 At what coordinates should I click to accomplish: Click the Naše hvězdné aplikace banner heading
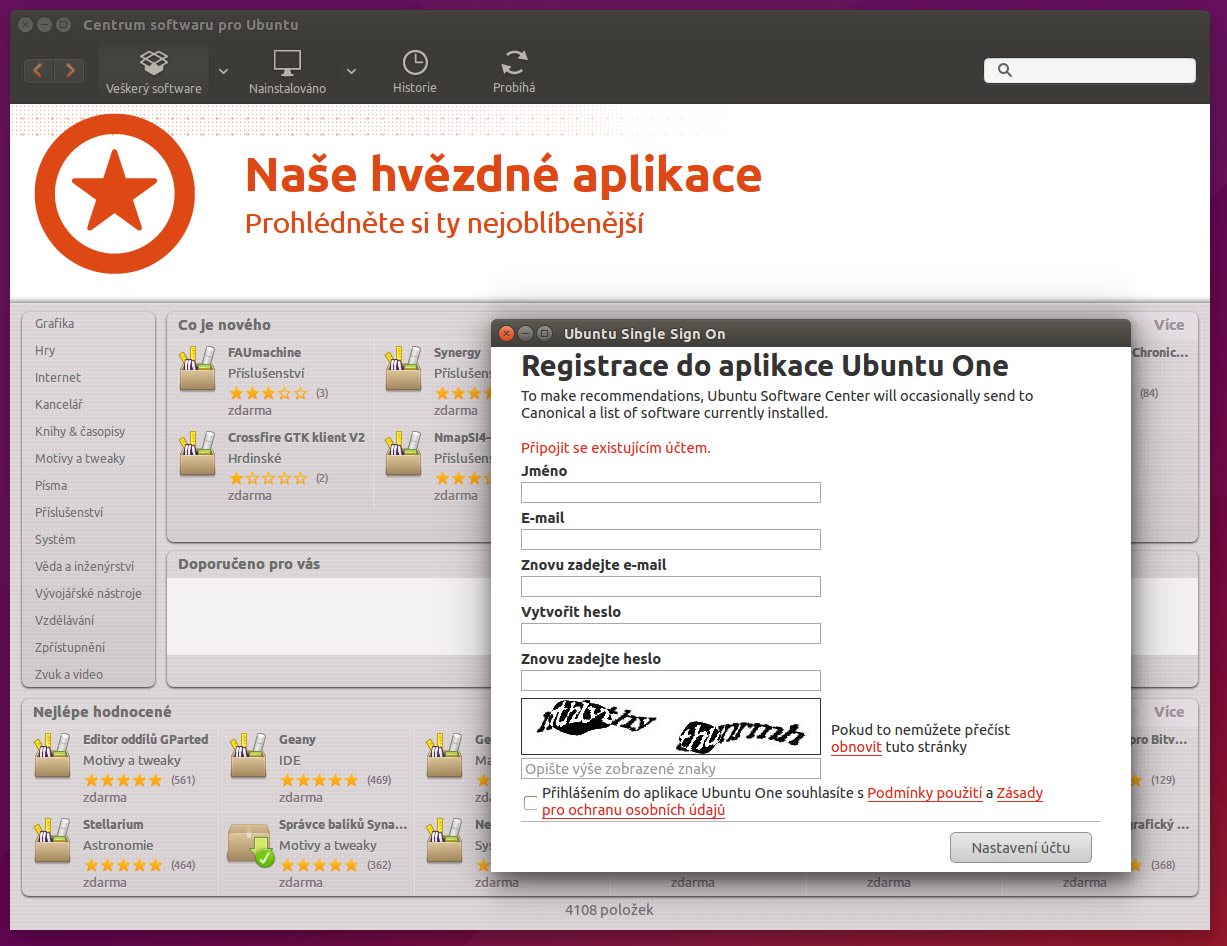pyautogui.click(x=503, y=174)
